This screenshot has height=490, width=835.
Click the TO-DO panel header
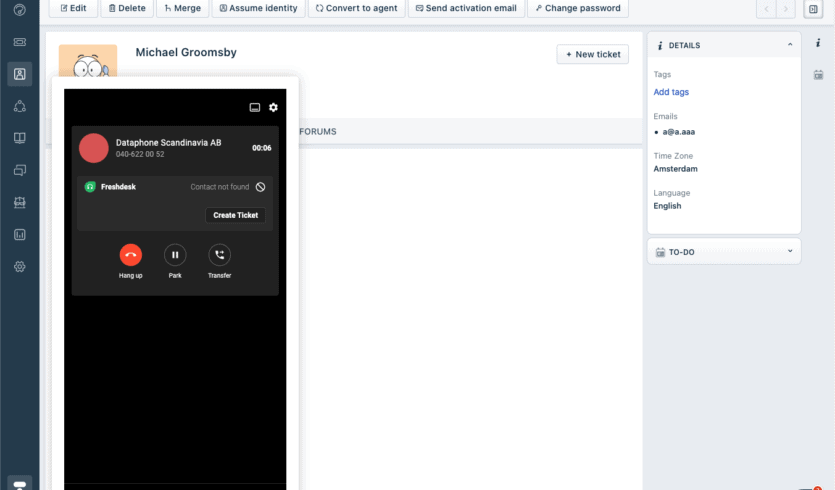724,251
